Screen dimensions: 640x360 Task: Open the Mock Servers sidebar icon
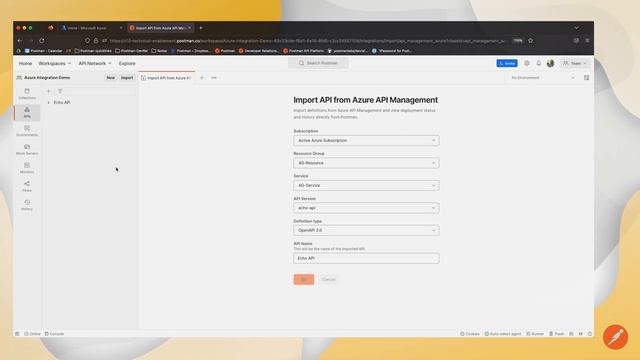[27, 149]
